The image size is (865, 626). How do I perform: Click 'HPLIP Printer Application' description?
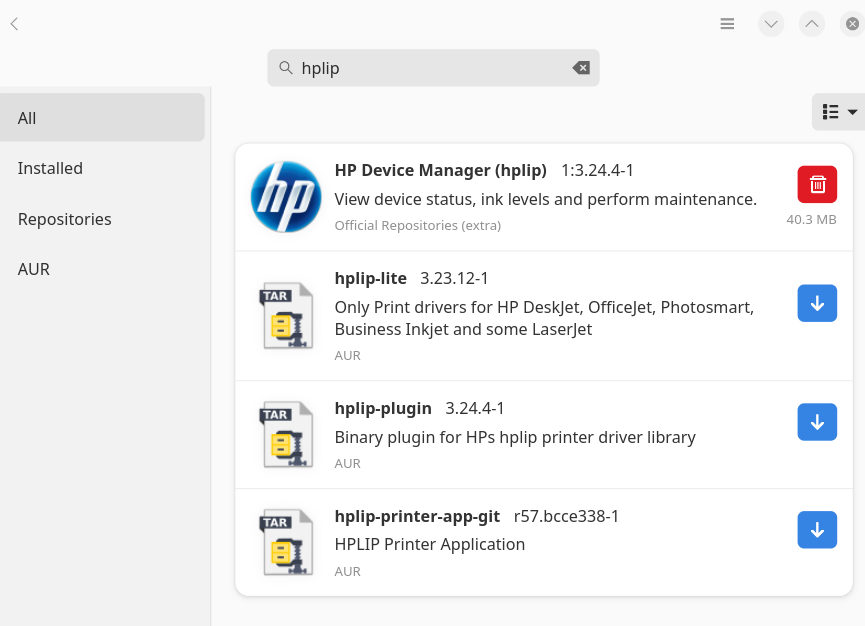430,544
